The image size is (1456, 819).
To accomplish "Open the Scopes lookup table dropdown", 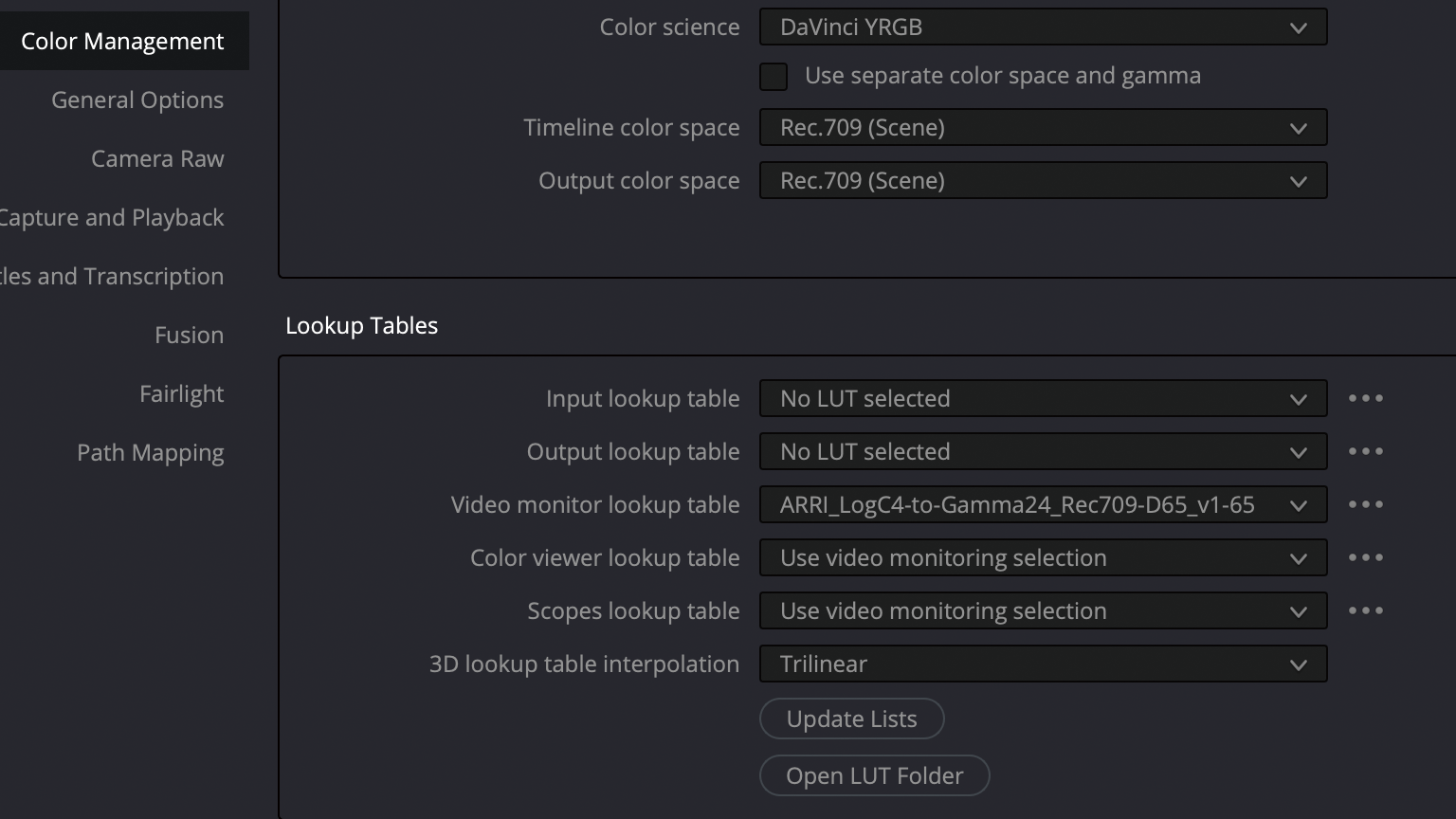I will click(x=1043, y=611).
